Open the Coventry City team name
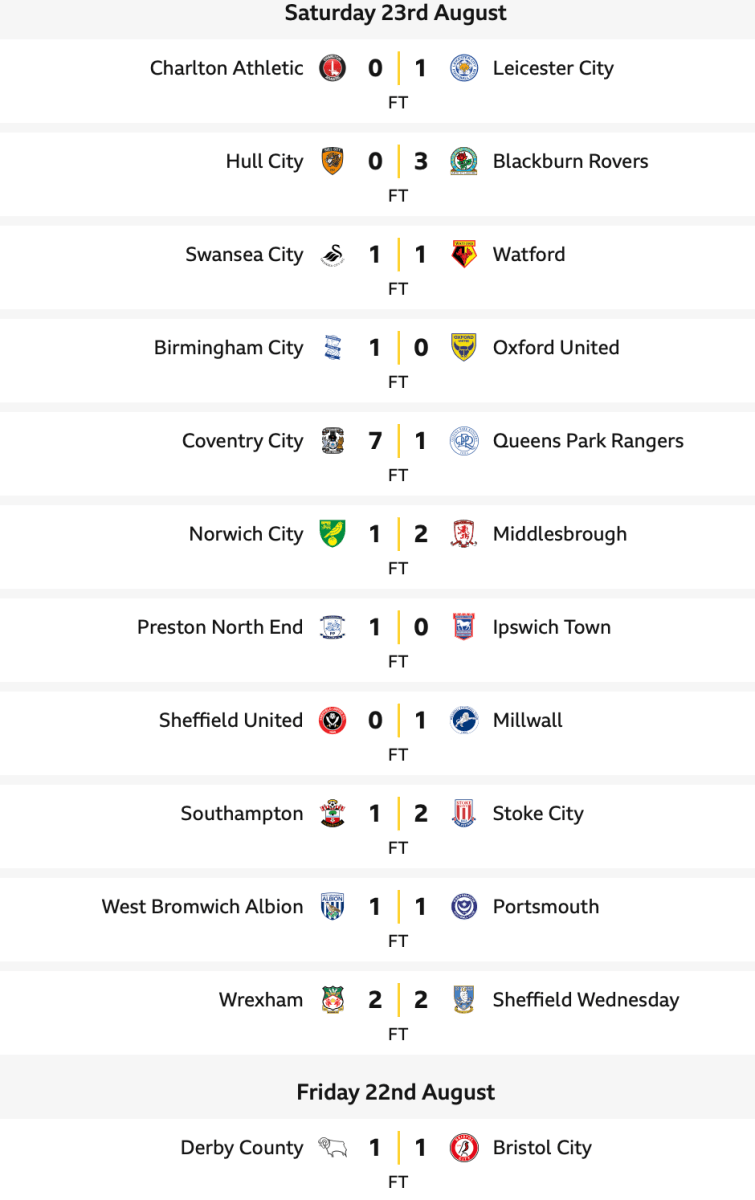755x1200 pixels. [x=242, y=441]
